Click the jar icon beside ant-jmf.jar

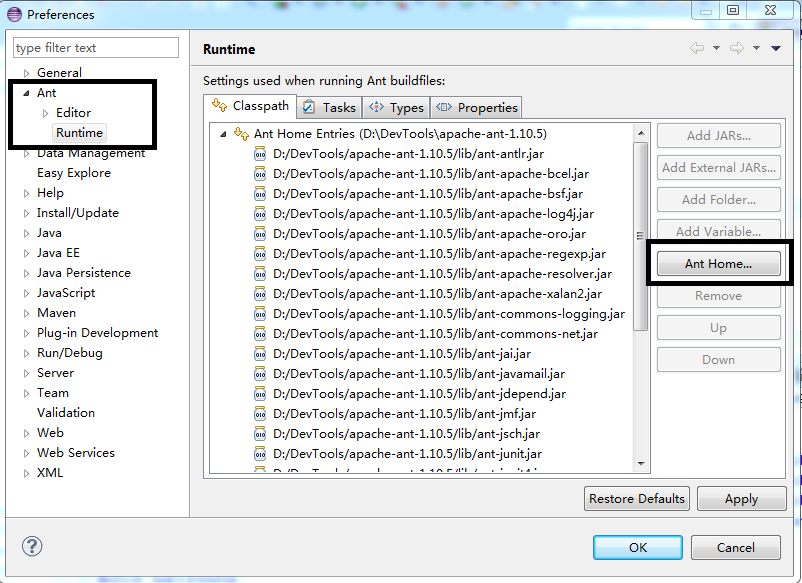260,413
